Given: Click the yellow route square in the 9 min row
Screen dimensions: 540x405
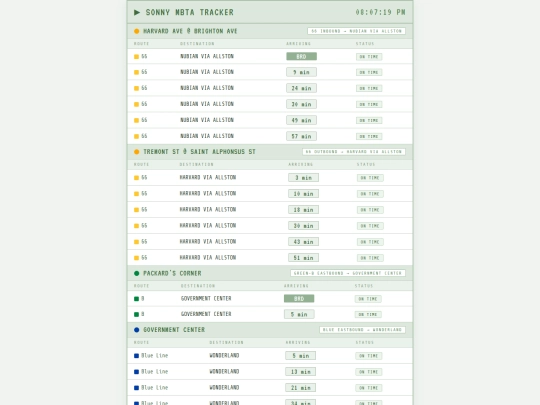Looking at the screenshot, I should coord(136,72).
